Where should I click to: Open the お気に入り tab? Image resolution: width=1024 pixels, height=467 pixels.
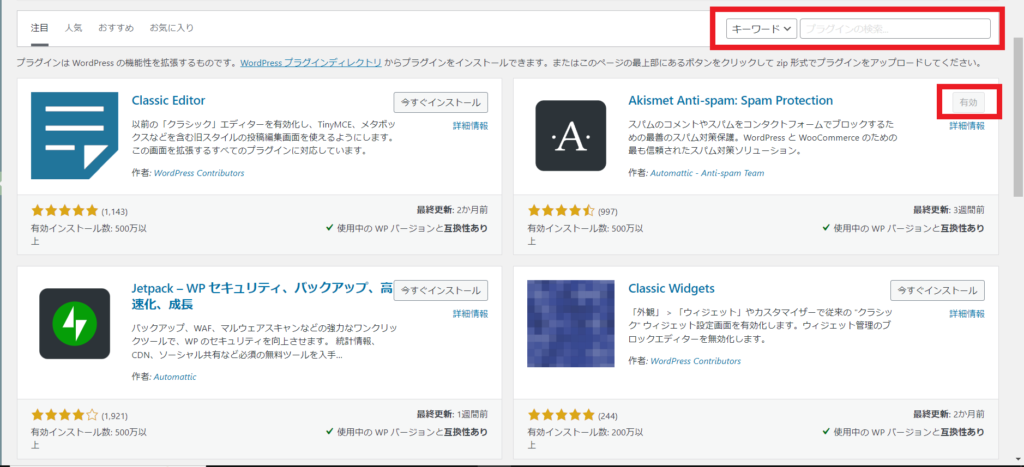click(171, 27)
